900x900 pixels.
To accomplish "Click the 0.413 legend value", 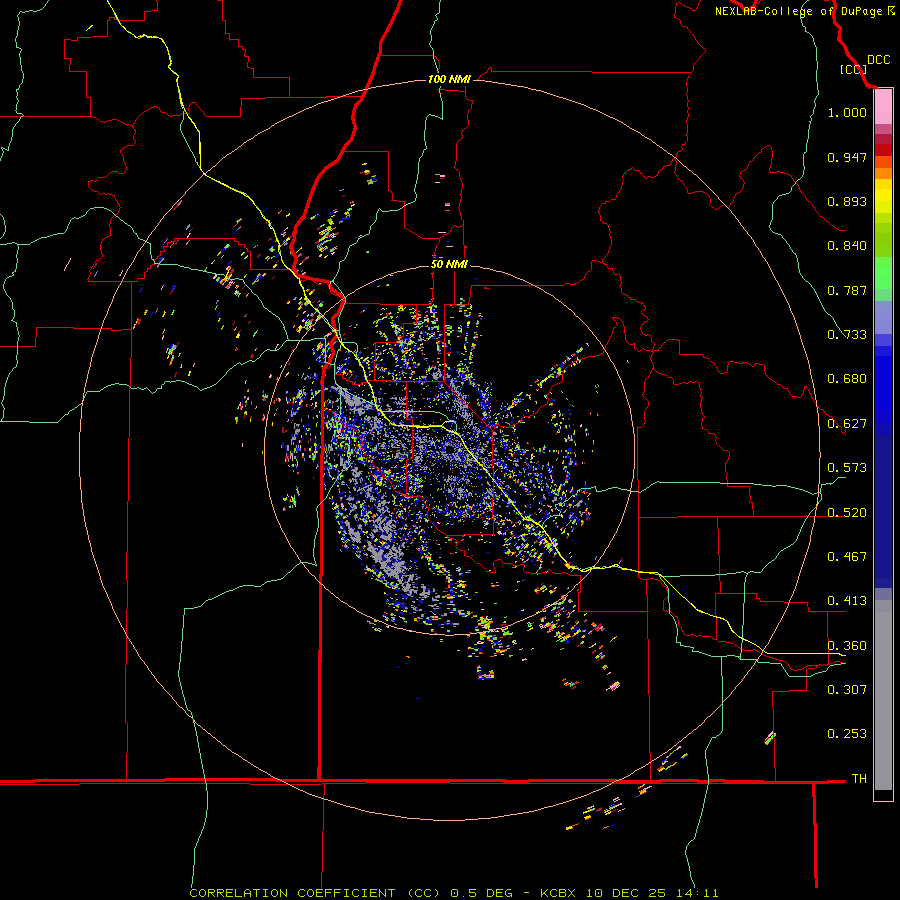I will point(847,601).
